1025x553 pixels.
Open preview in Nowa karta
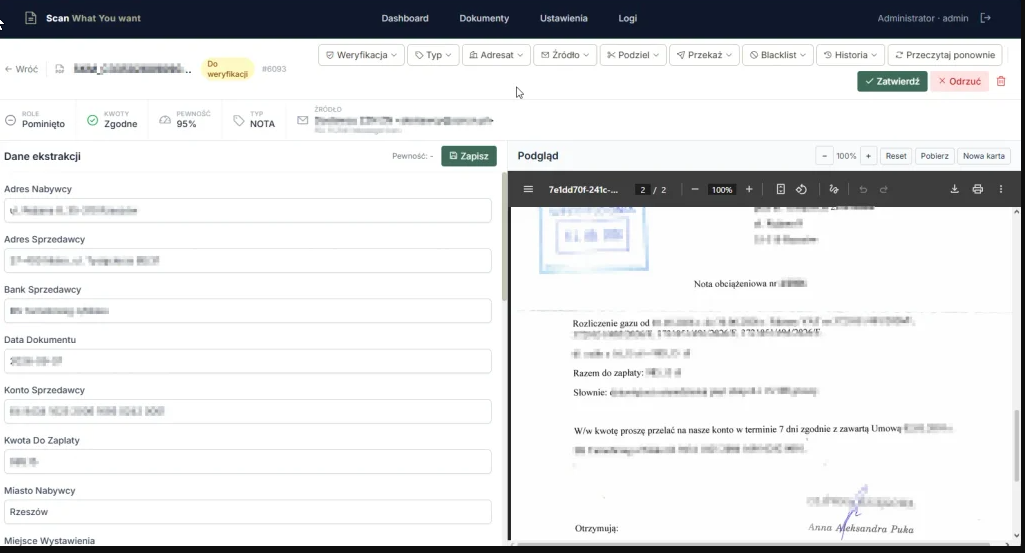983,156
